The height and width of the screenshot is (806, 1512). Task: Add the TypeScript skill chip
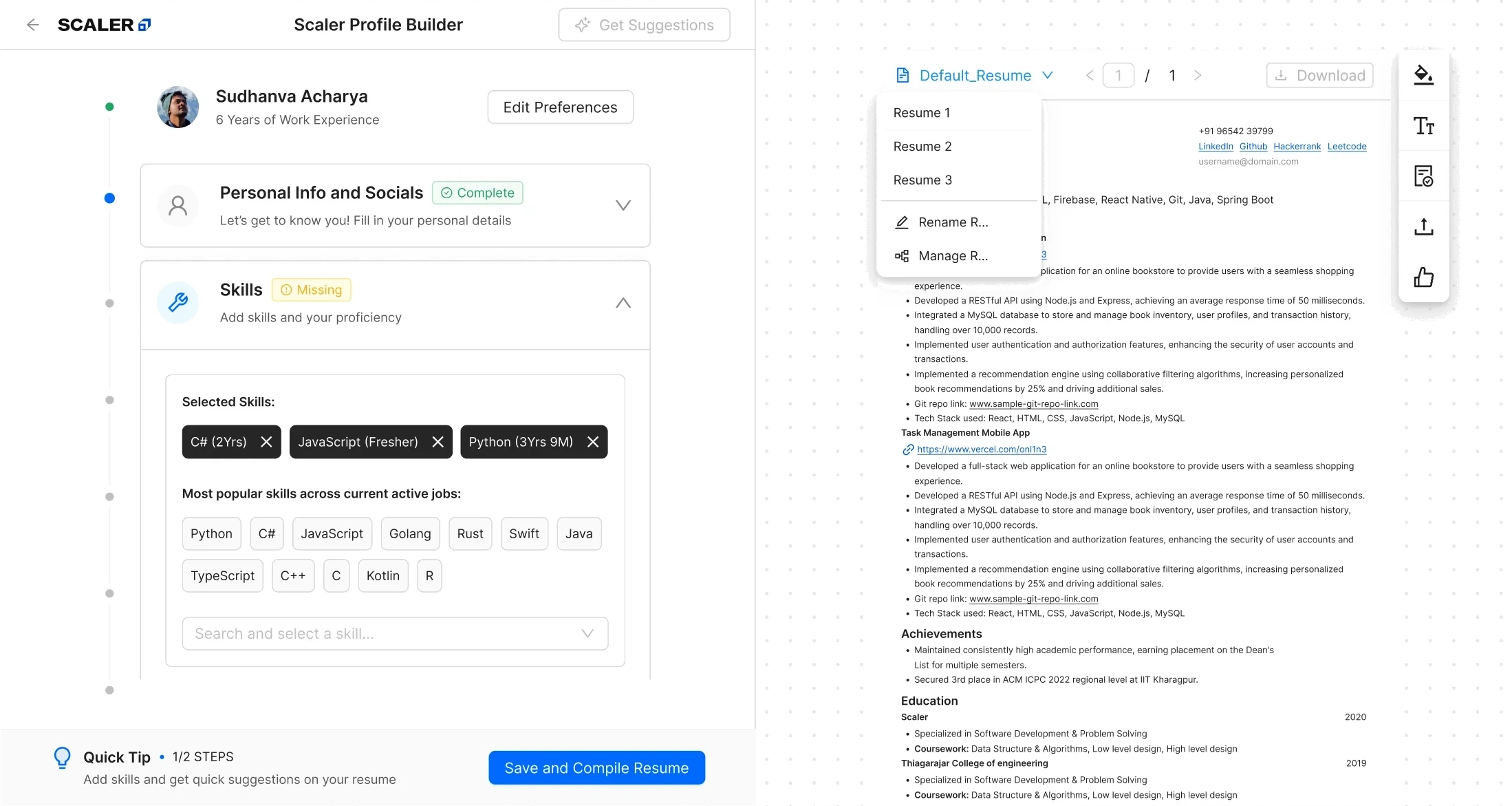(223, 575)
